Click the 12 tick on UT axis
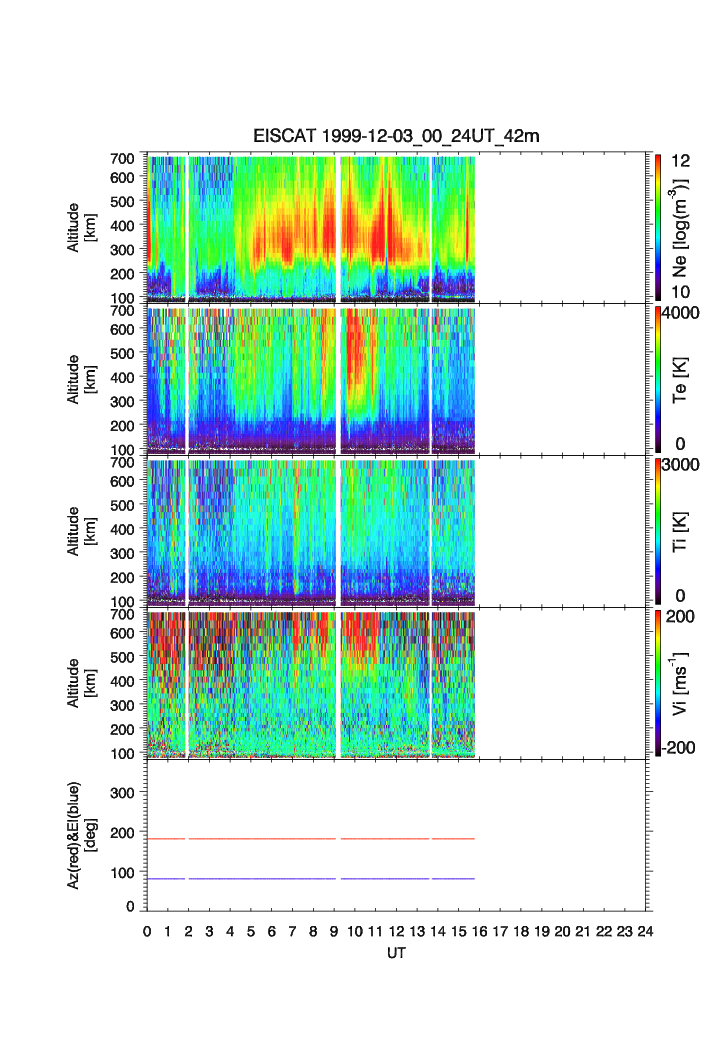This screenshot has width=708, height=1063. [x=396, y=932]
